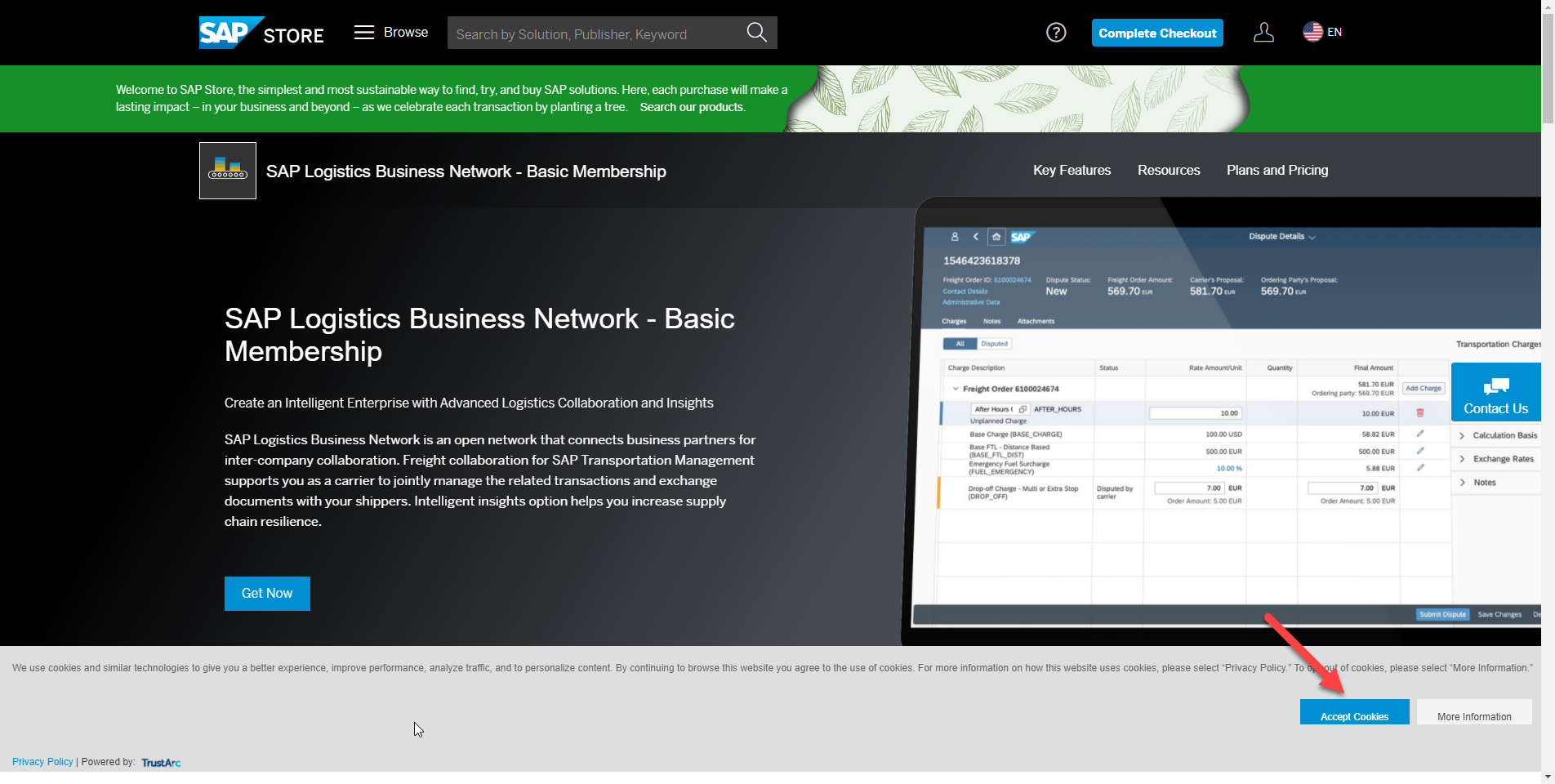Click the 10.00 % fuel surcharge rate
The height and width of the screenshot is (784, 1555).
(1229, 469)
